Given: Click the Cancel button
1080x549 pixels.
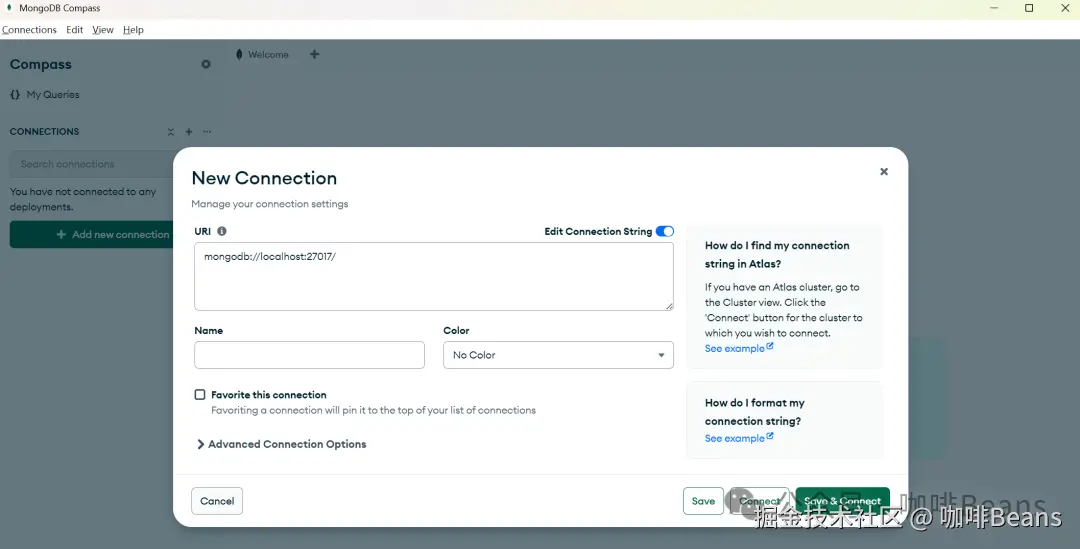Looking at the screenshot, I should point(217,501).
